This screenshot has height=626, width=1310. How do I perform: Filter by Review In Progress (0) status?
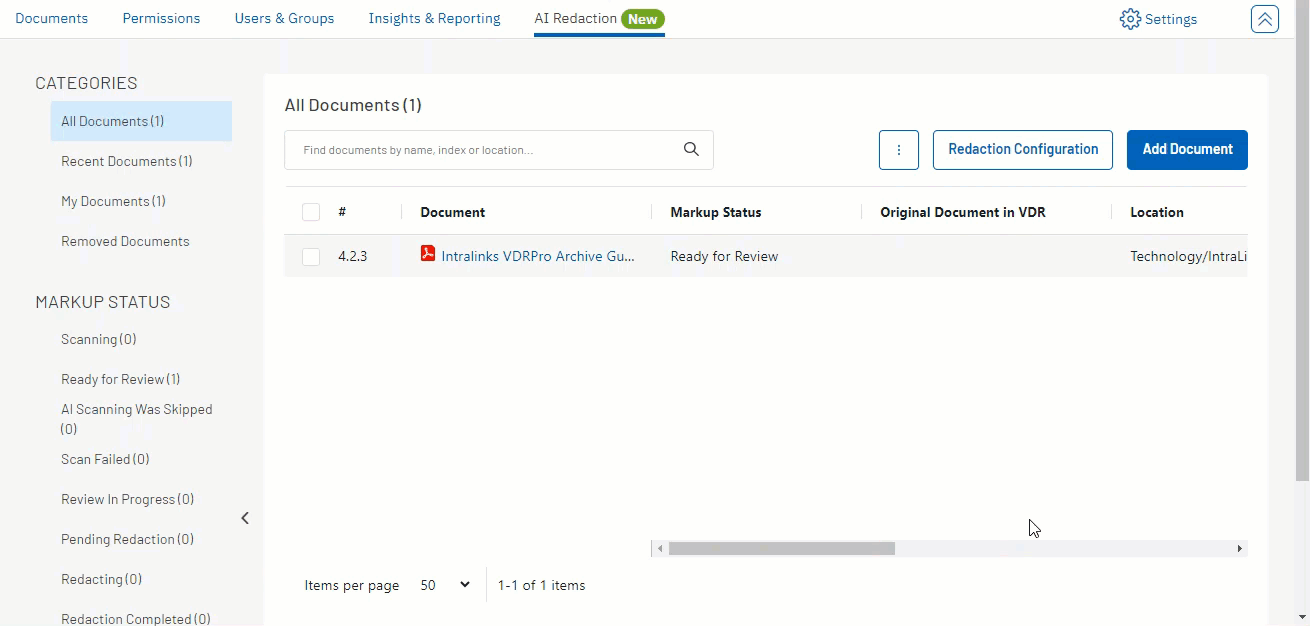point(128,499)
